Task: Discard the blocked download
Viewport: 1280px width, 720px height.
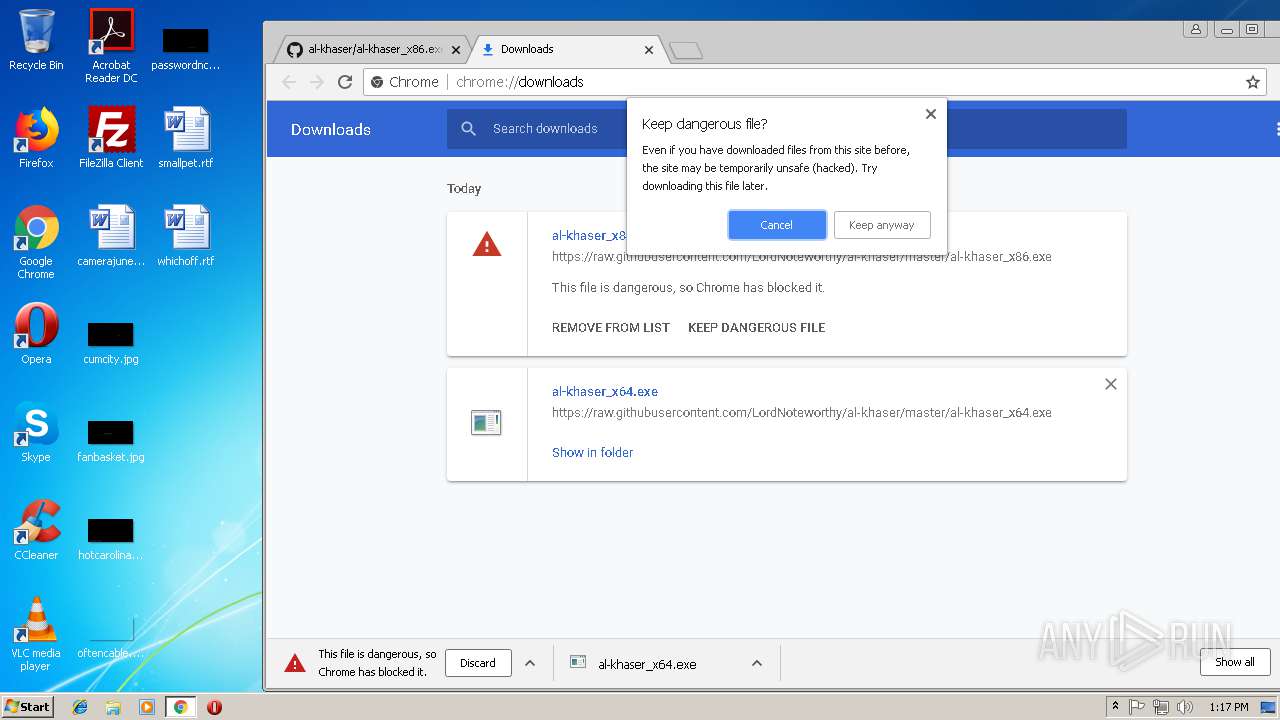Action: point(478,663)
